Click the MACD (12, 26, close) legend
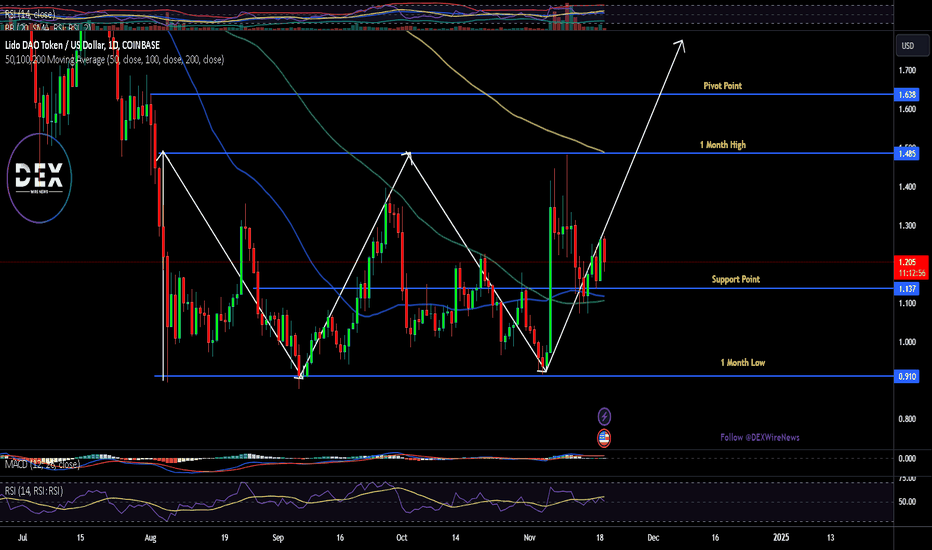The width and height of the screenshot is (932, 550). (42, 464)
